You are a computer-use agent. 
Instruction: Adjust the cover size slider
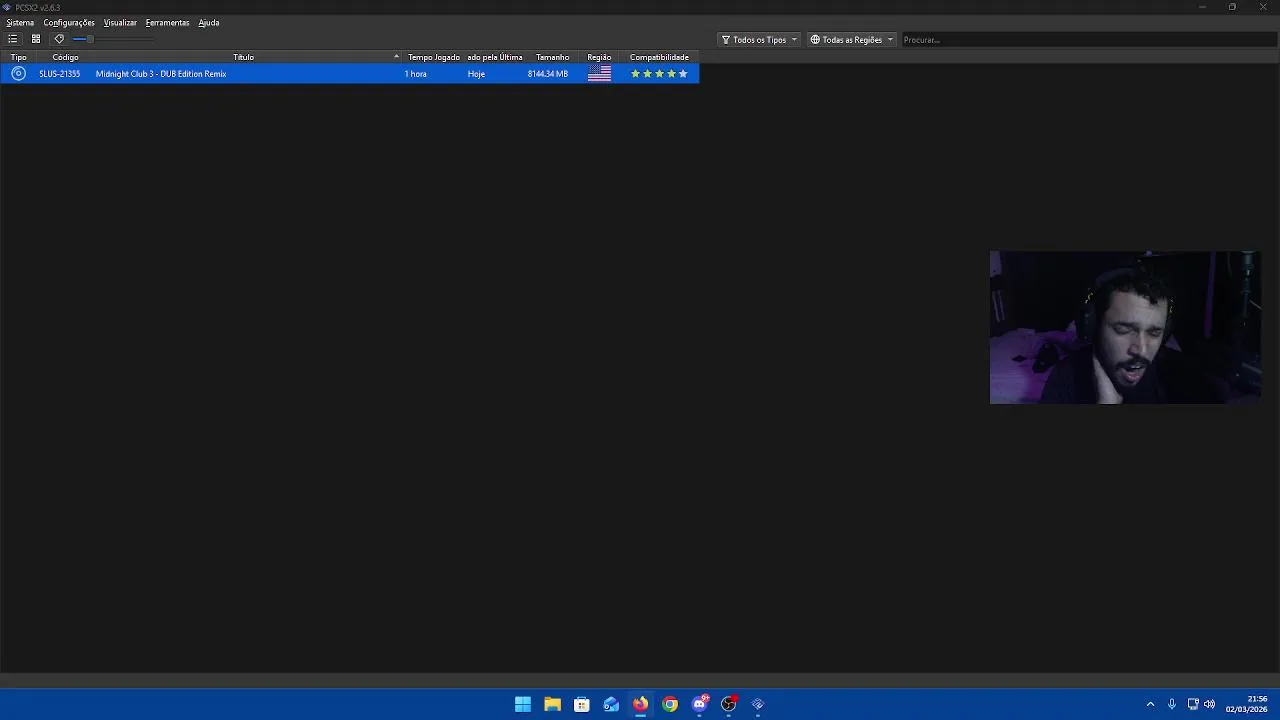113,39
